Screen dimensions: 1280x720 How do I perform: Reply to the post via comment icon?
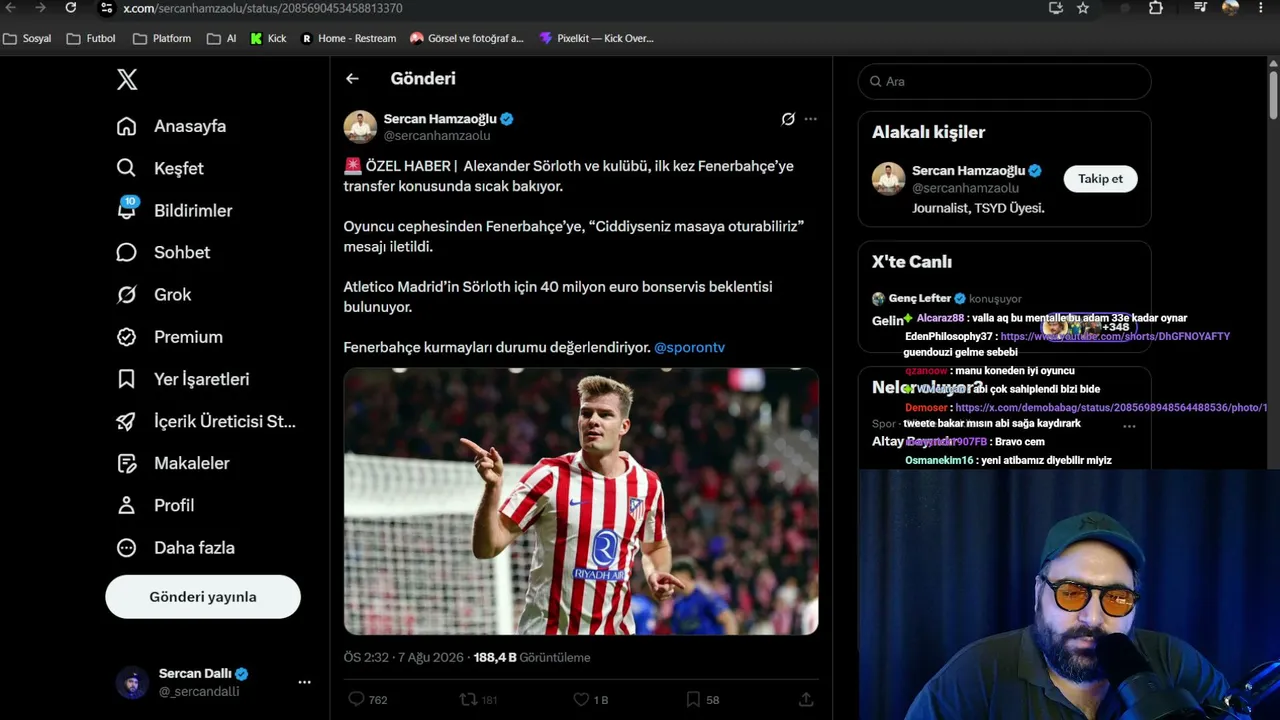click(356, 699)
